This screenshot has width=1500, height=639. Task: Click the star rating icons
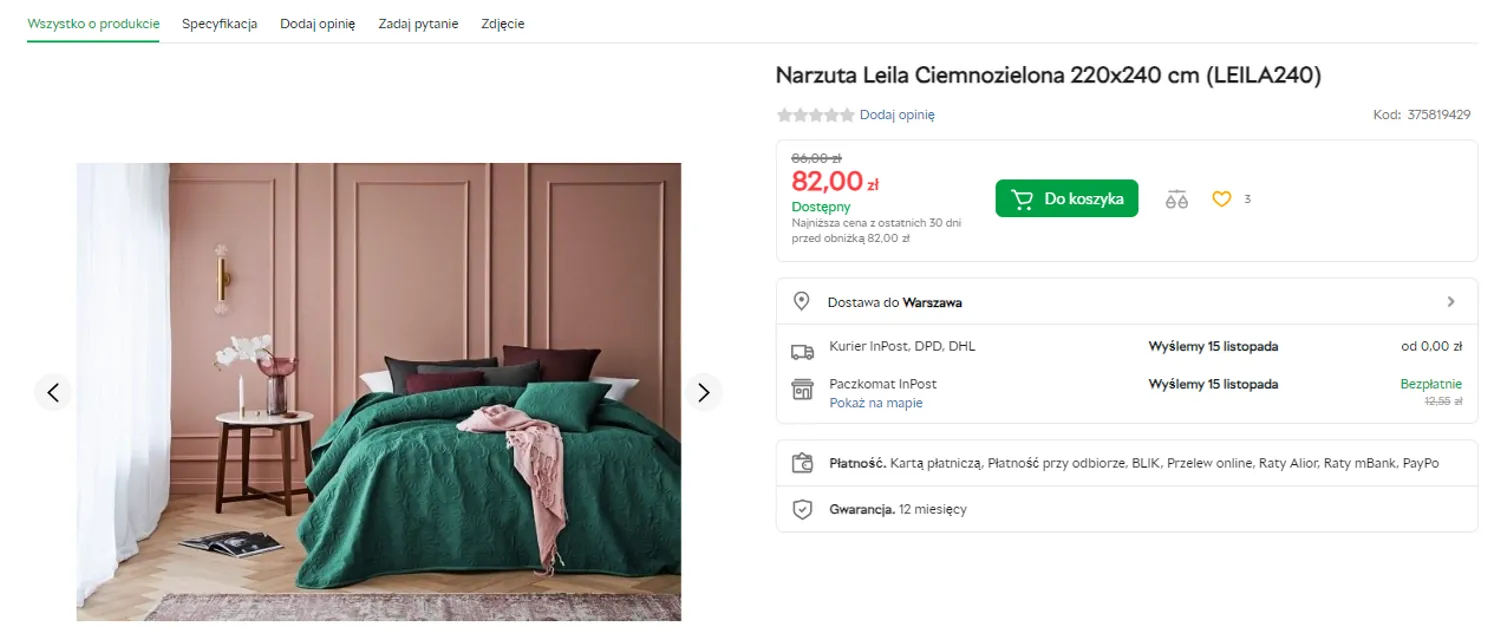coord(815,115)
